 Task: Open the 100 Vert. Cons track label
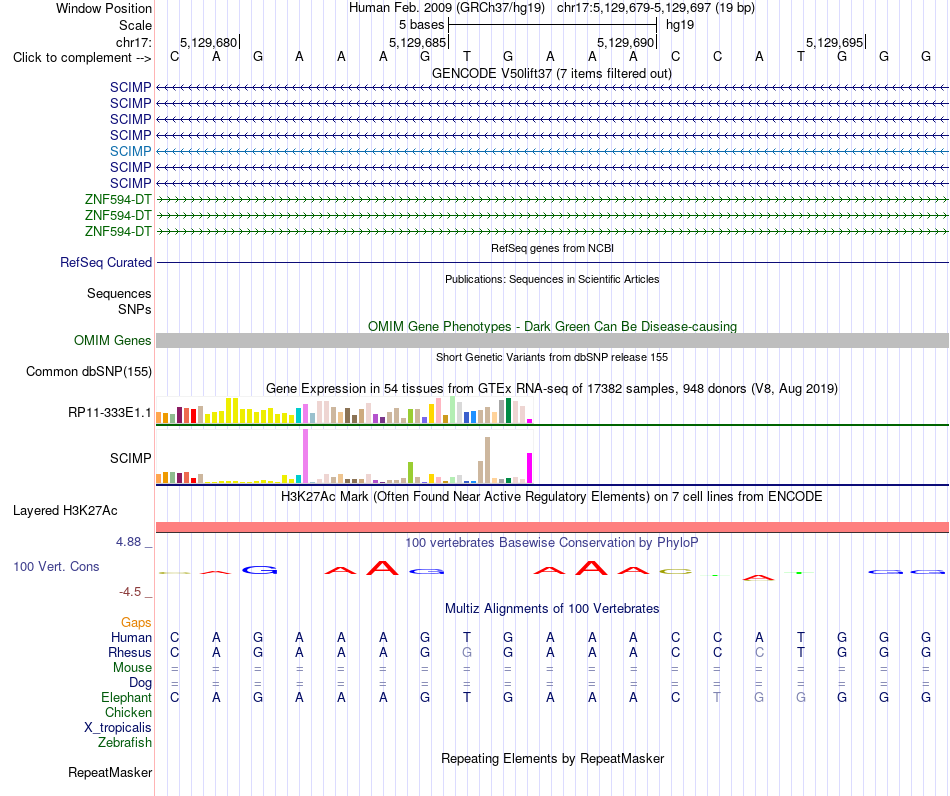[x=56, y=566]
